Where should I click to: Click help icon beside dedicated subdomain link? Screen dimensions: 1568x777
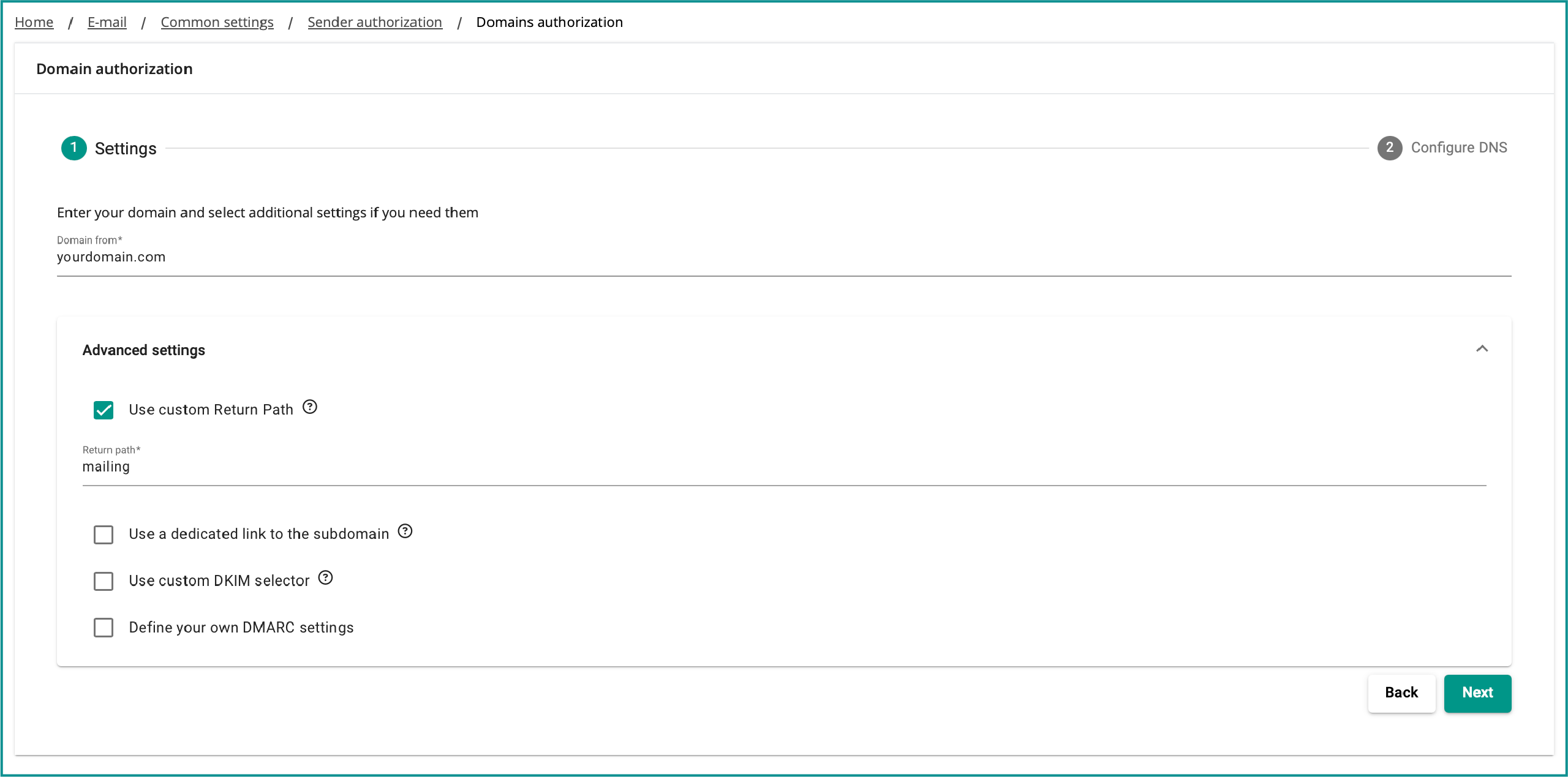[405, 531]
